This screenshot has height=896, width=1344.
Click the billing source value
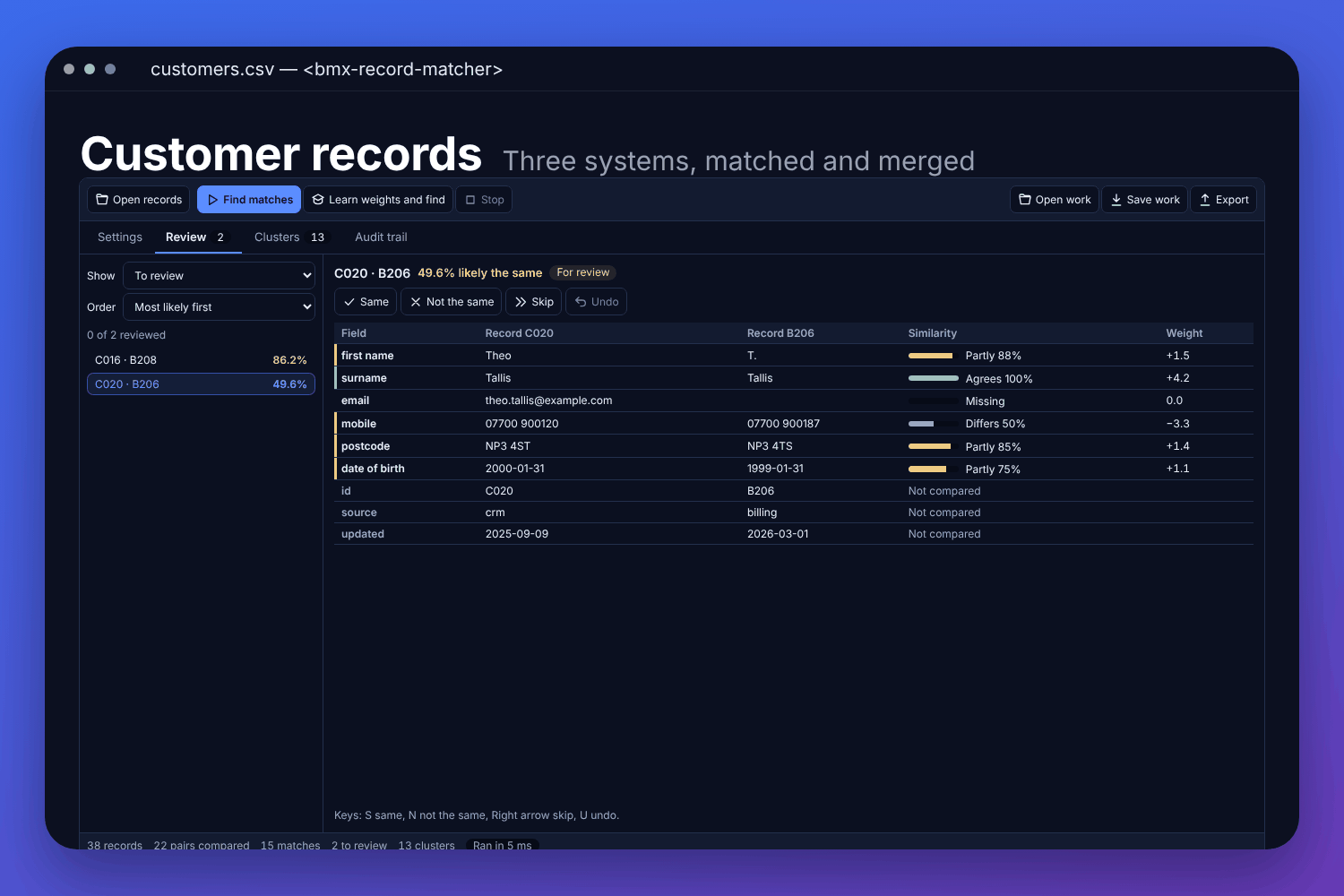[762, 513]
